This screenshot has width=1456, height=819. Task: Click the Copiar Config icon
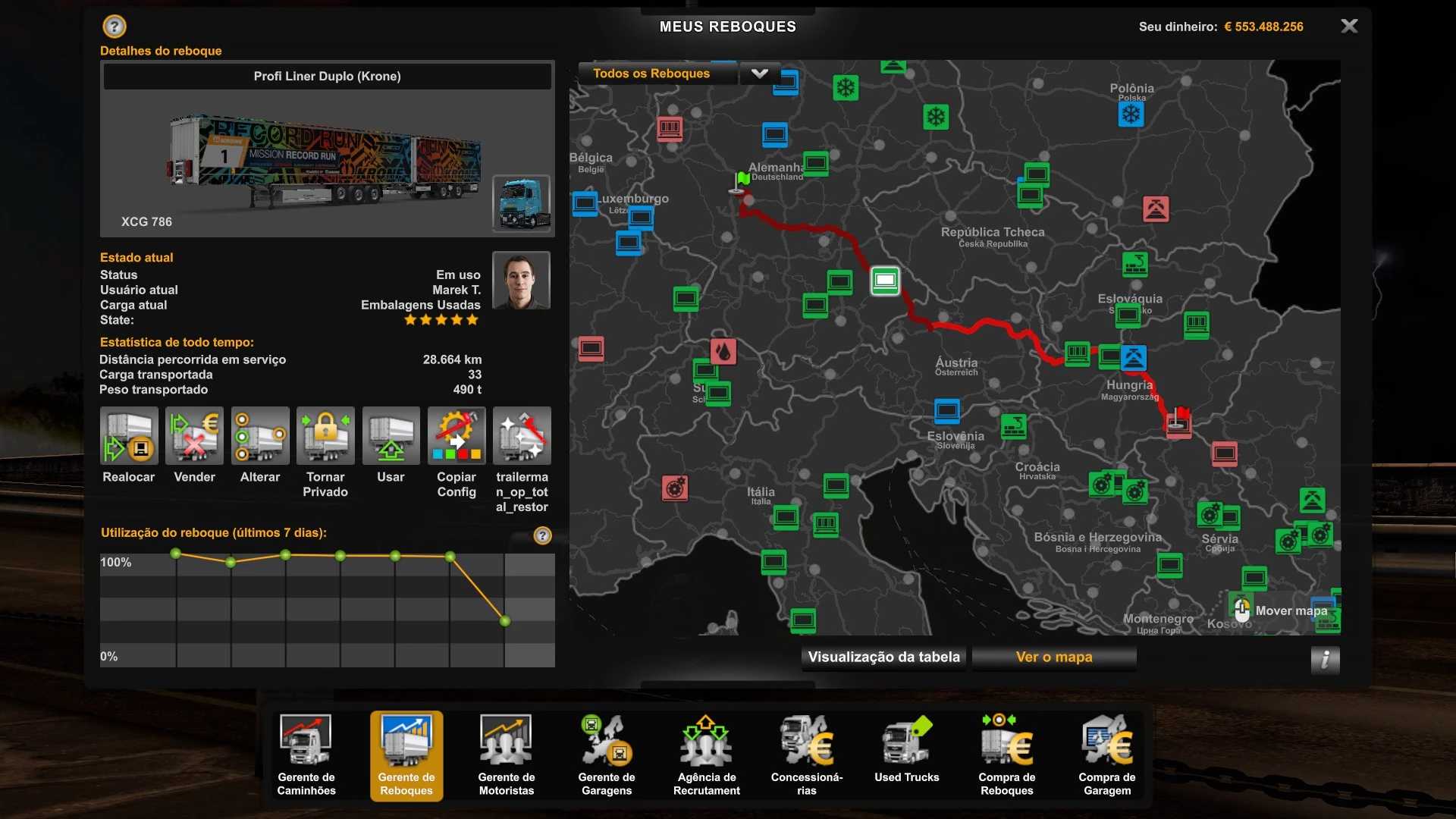456,436
